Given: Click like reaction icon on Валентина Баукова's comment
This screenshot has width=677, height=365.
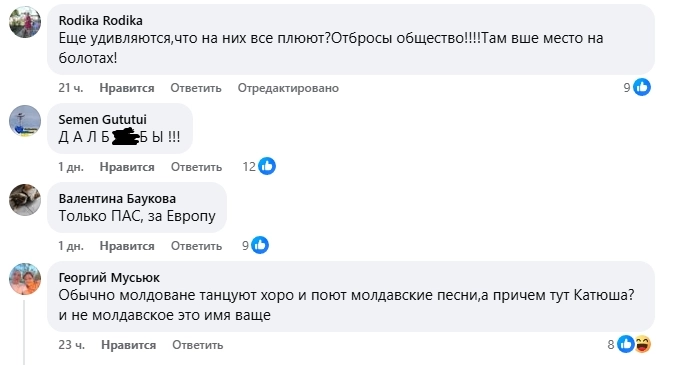Looking at the screenshot, I should [x=260, y=245].
